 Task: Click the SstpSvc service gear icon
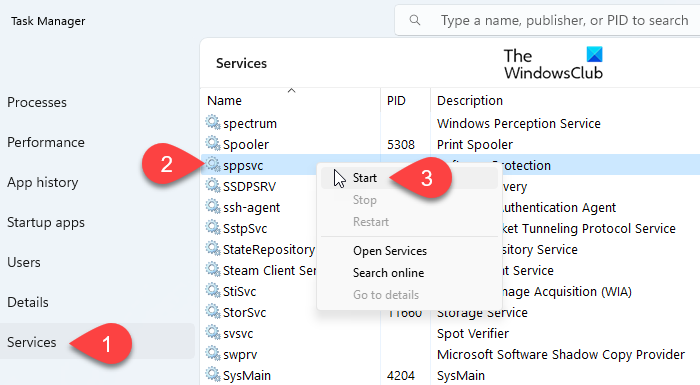click(x=213, y=227)
